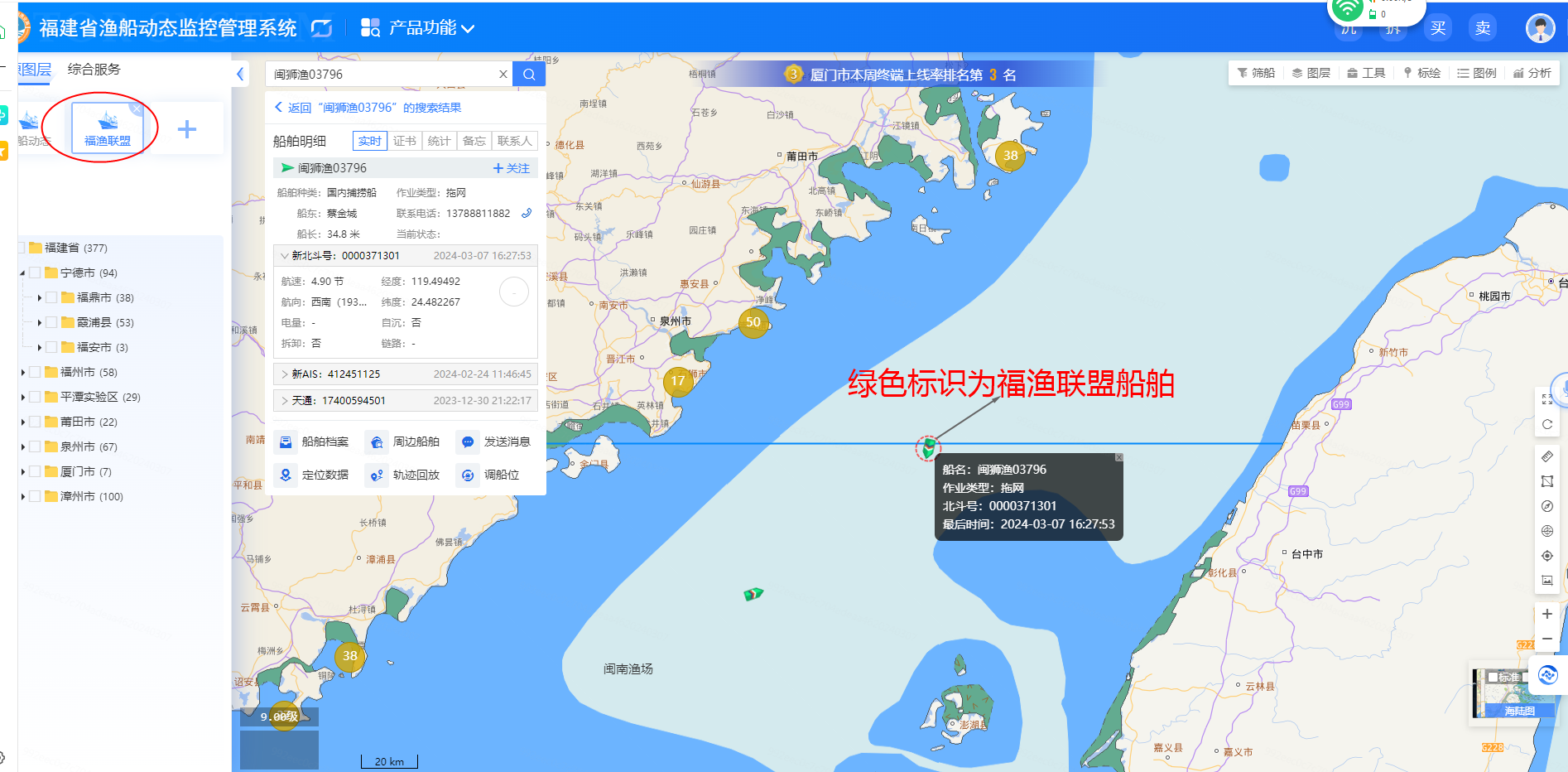Click the 关注 follow link
This screenshot has width=1568, height=772.
511,168
